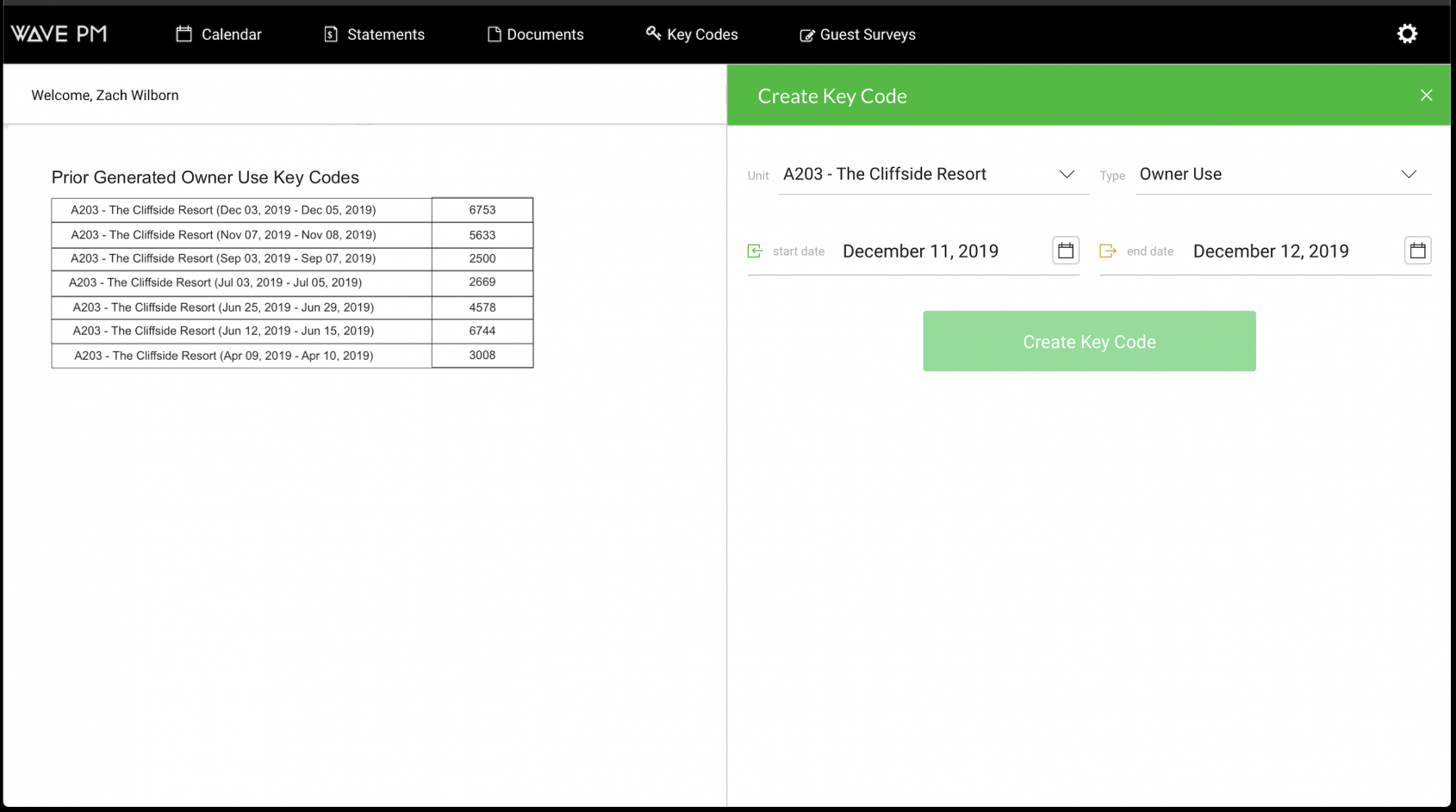
Task: Click the Calendar icon in navigation
Action: click(x=184, y=34)
